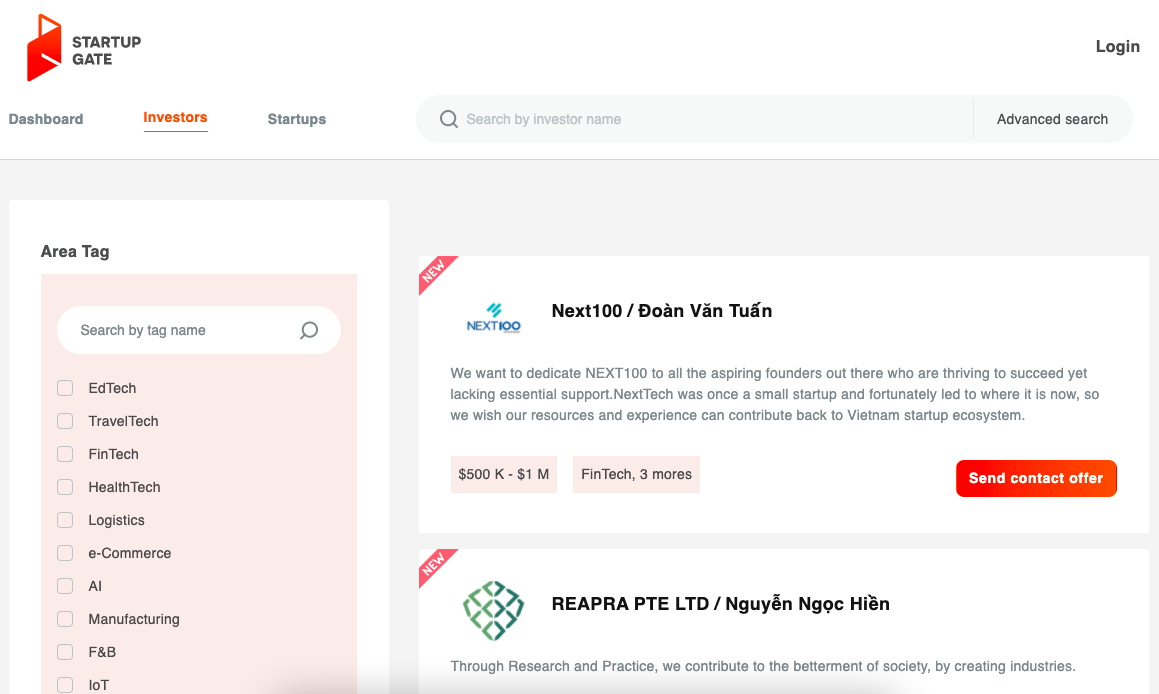Click the Area Tag heading
This screenshot has width=1159, height=694.
tap(75, 251)
